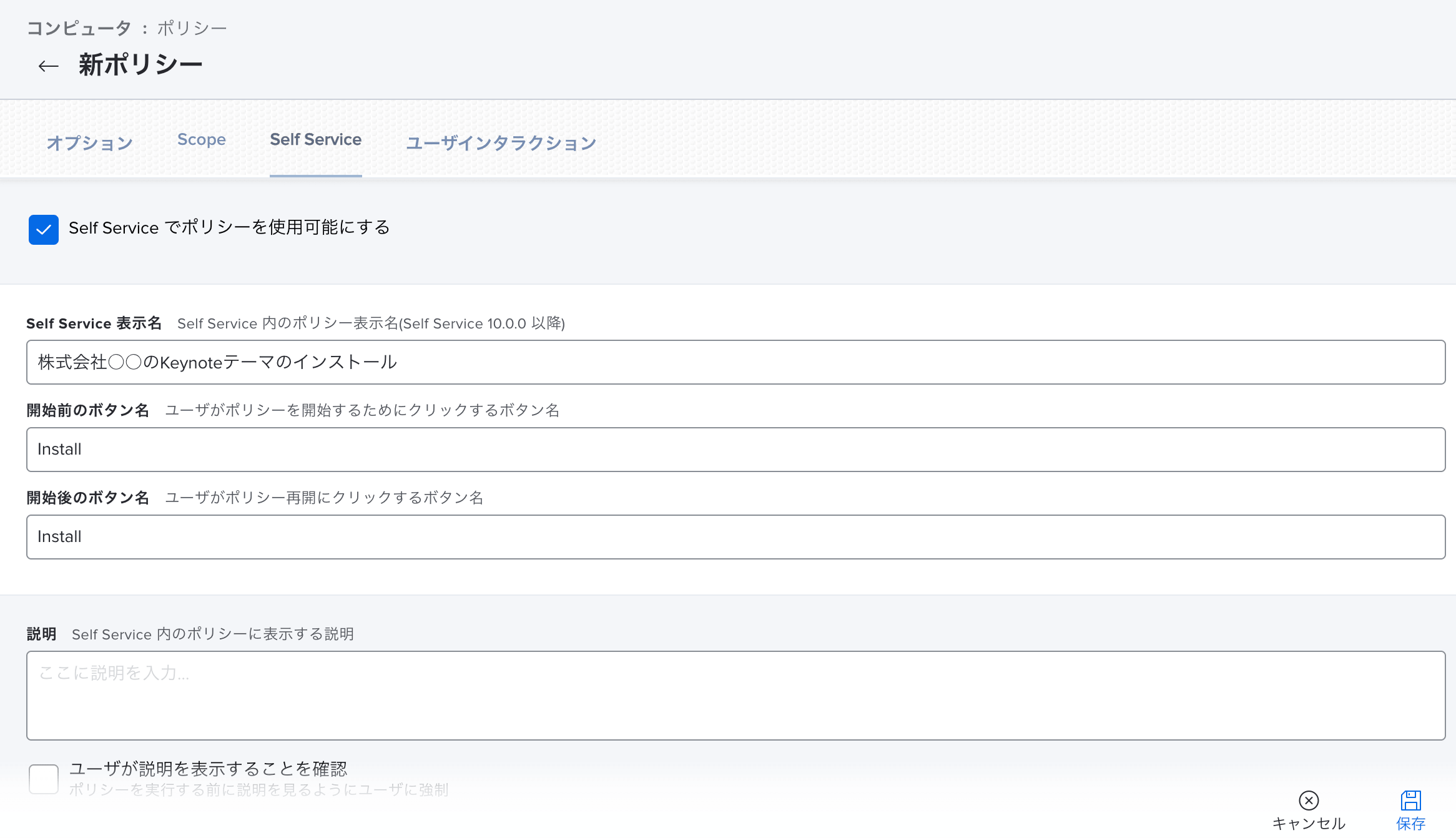1456x838 pixels.
Task: Click the コンピュータ breadcrumb
Action: point(79,28)
